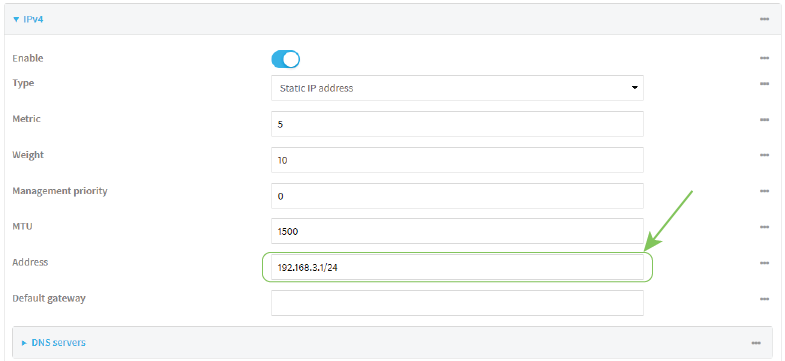Click the Management priority input field
Image resolution: width=785 pixels, height=361 pixels.
(x=457, y=196)
